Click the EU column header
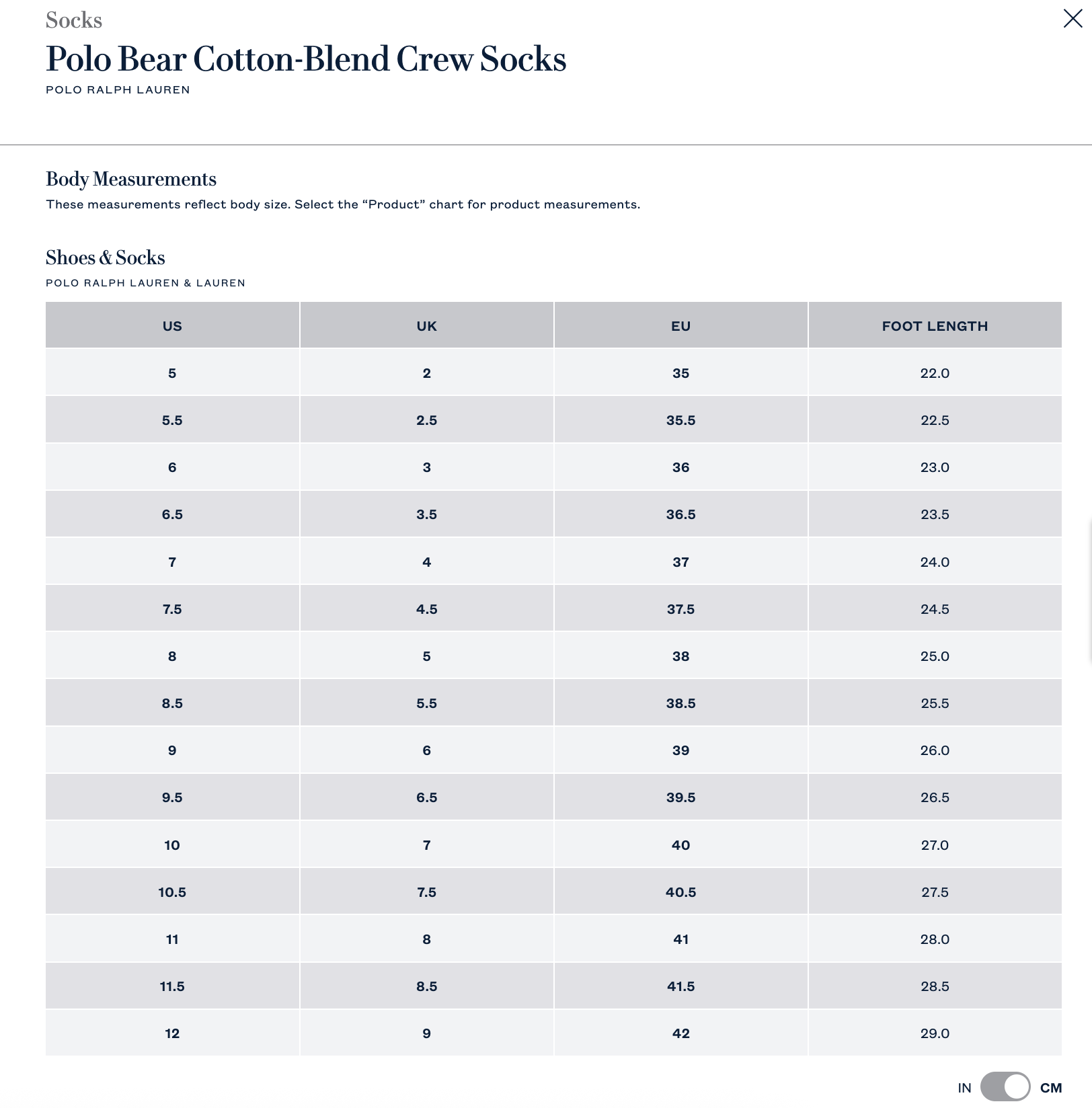This screenshot has height=1108, width=1092. [680, 325]
